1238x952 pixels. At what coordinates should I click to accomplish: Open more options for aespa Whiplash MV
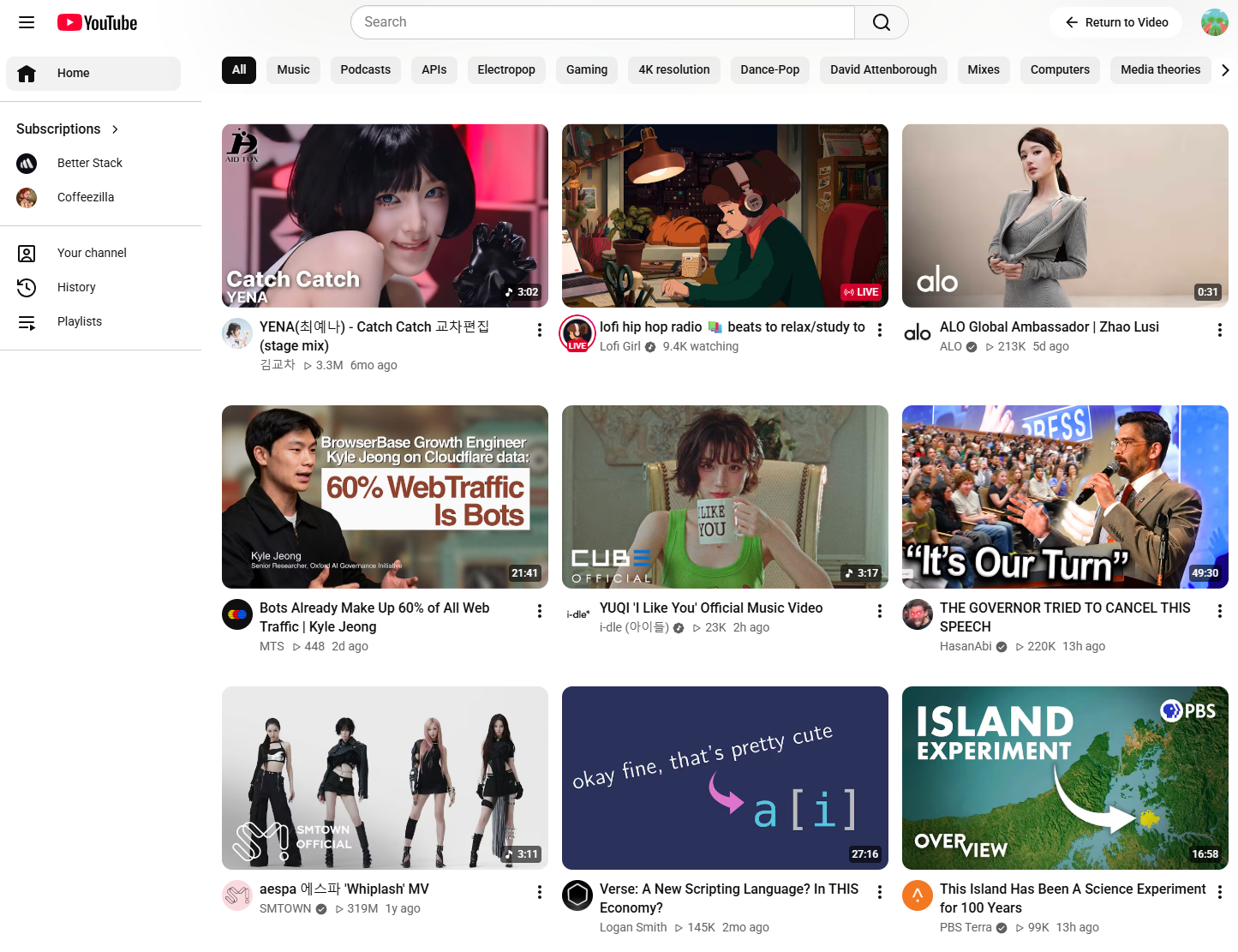click(539, 892)
